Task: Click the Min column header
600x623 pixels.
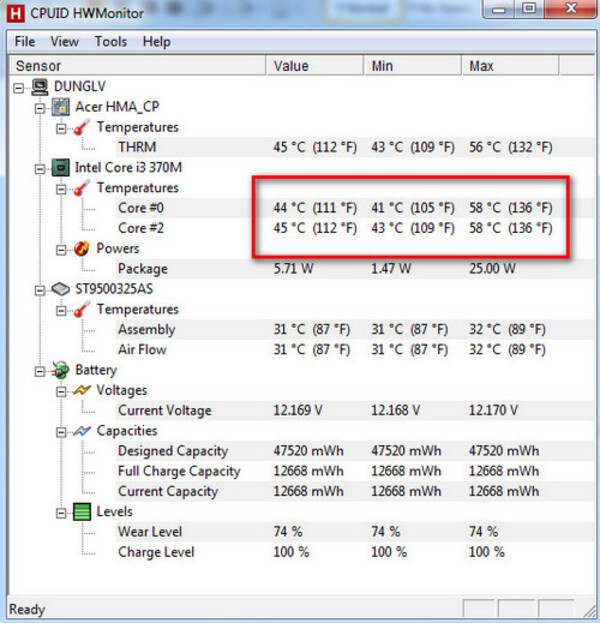Action: [x=412, y=66]
